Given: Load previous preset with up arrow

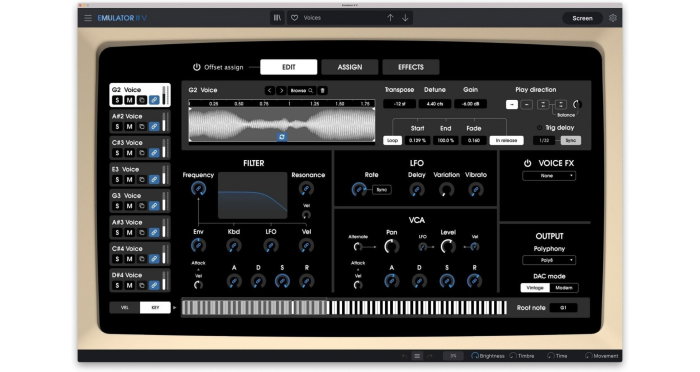Looking at the screenshot, I should [x=390, y=18].
